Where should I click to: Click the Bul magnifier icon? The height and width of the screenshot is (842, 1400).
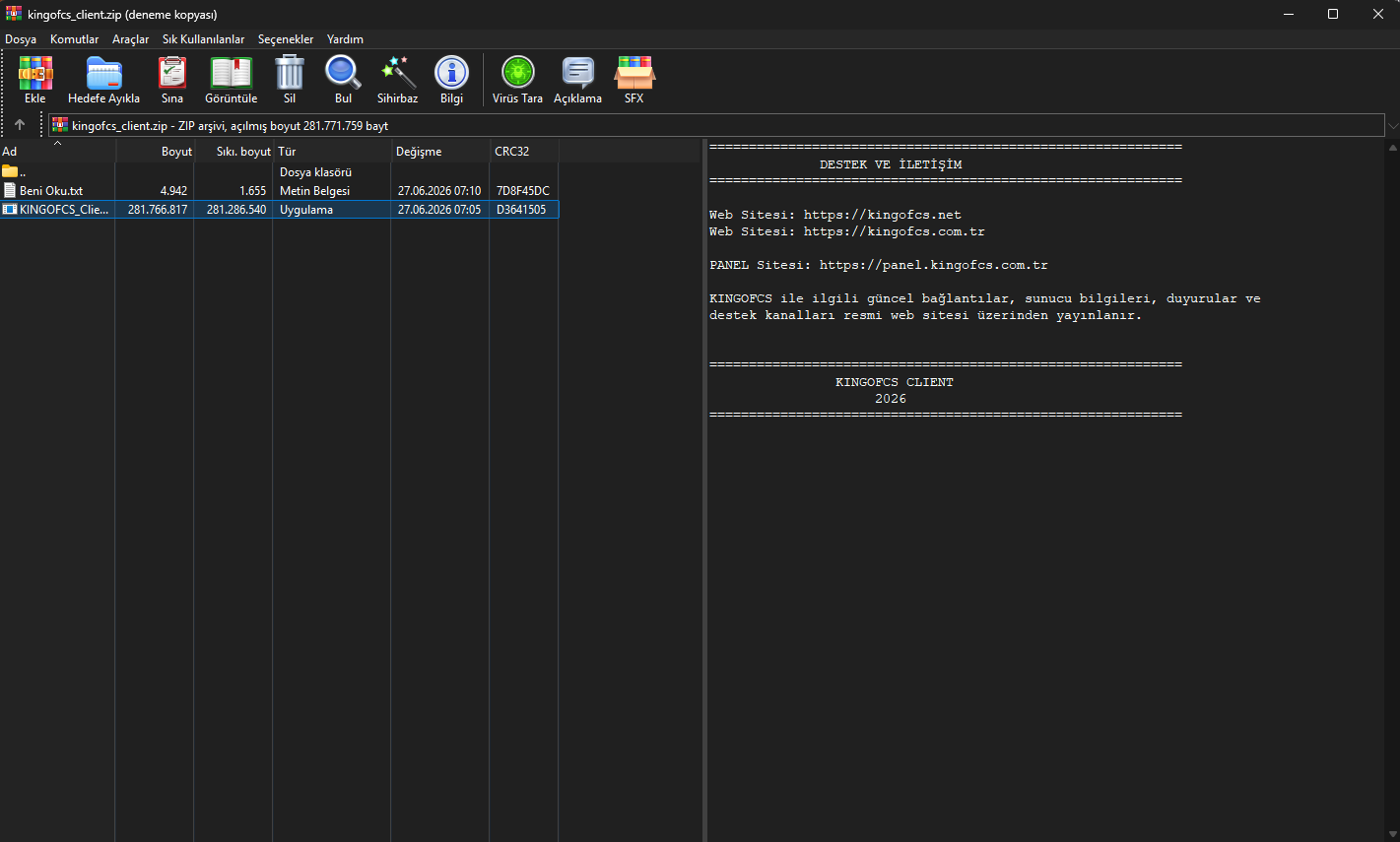[343, 74]
